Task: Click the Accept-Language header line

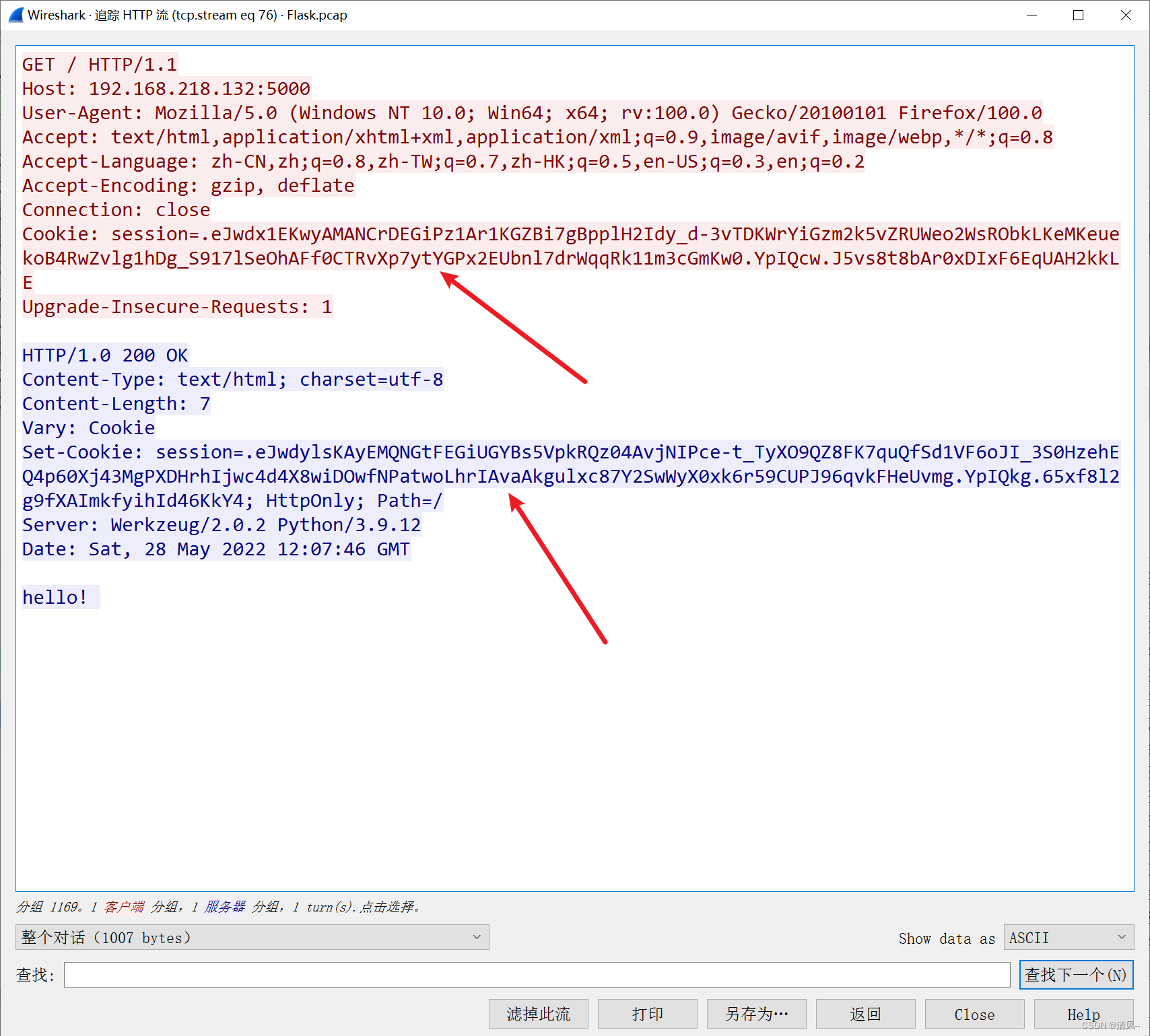Action: (443, 162)
